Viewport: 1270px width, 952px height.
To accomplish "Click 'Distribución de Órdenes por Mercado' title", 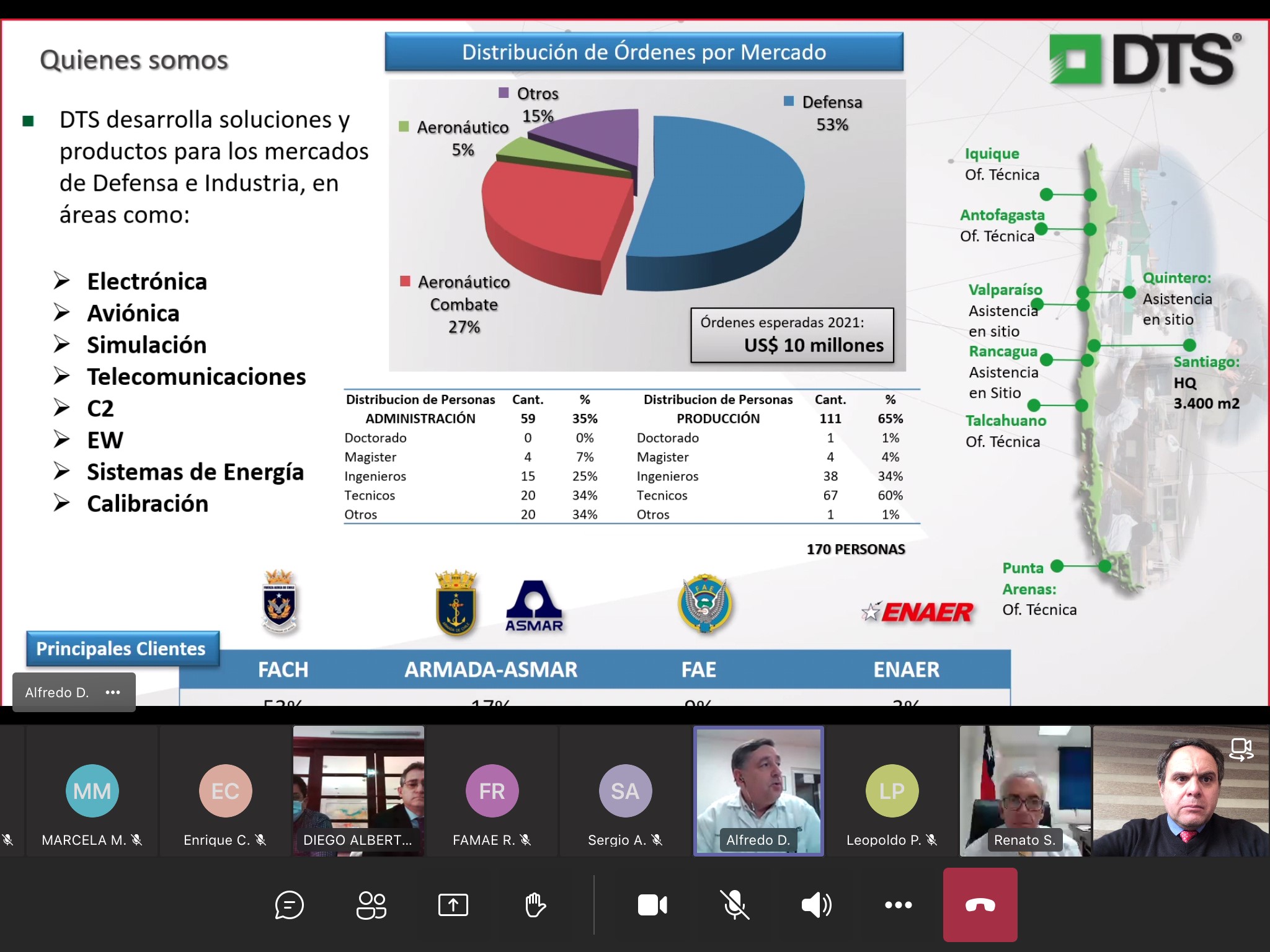I will coord(644,52).
